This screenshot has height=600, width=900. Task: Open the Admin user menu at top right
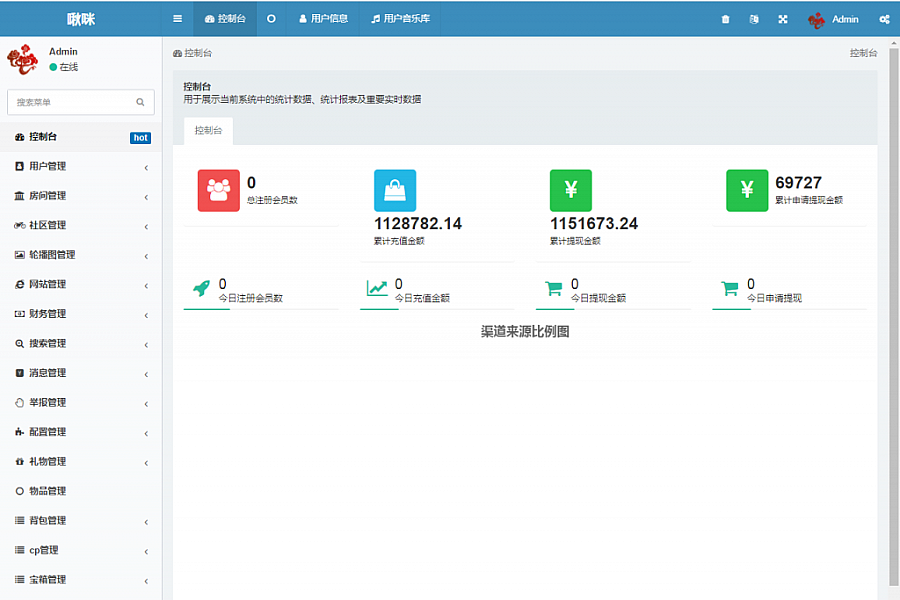(833, 19)
